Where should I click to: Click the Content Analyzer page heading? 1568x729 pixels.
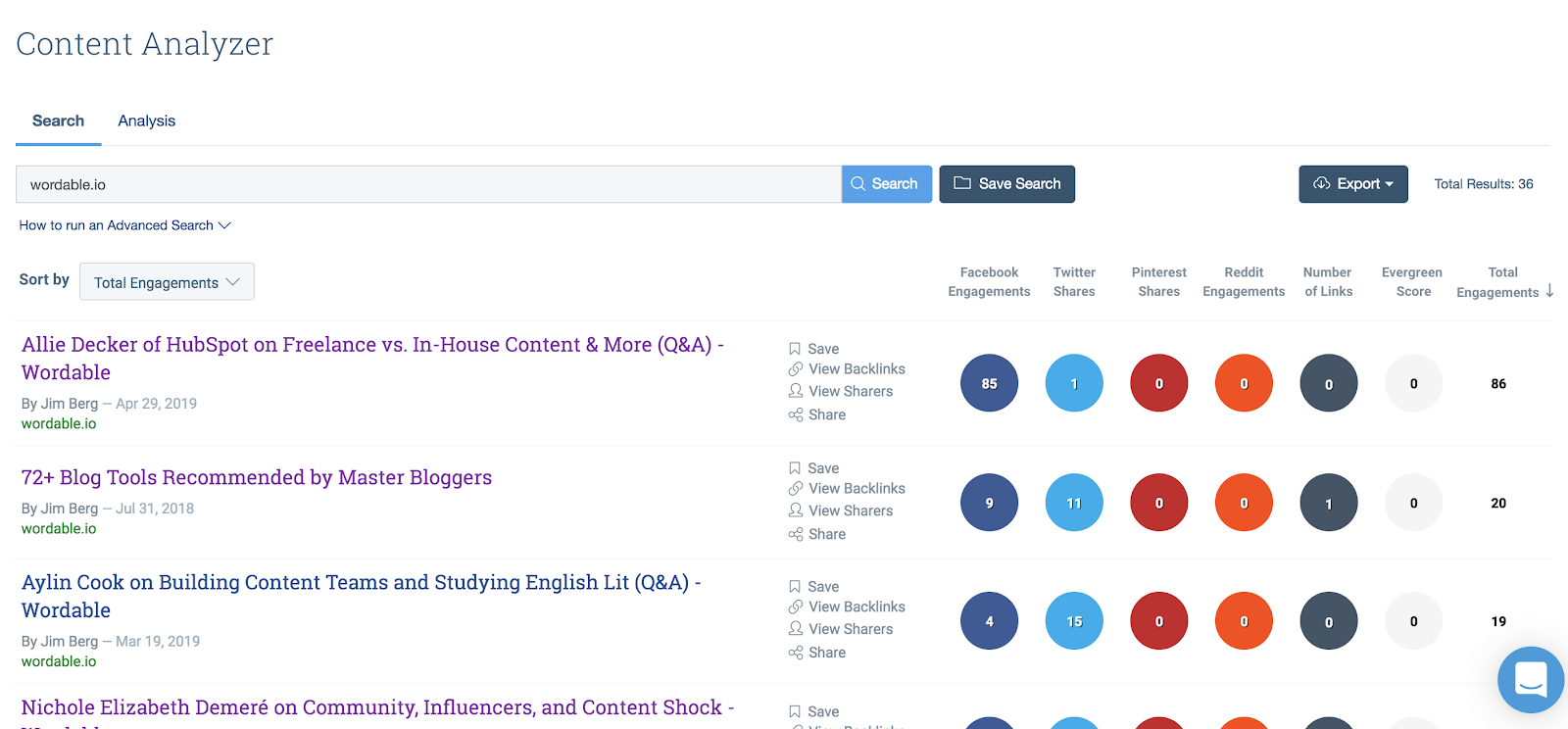[144, 44]
